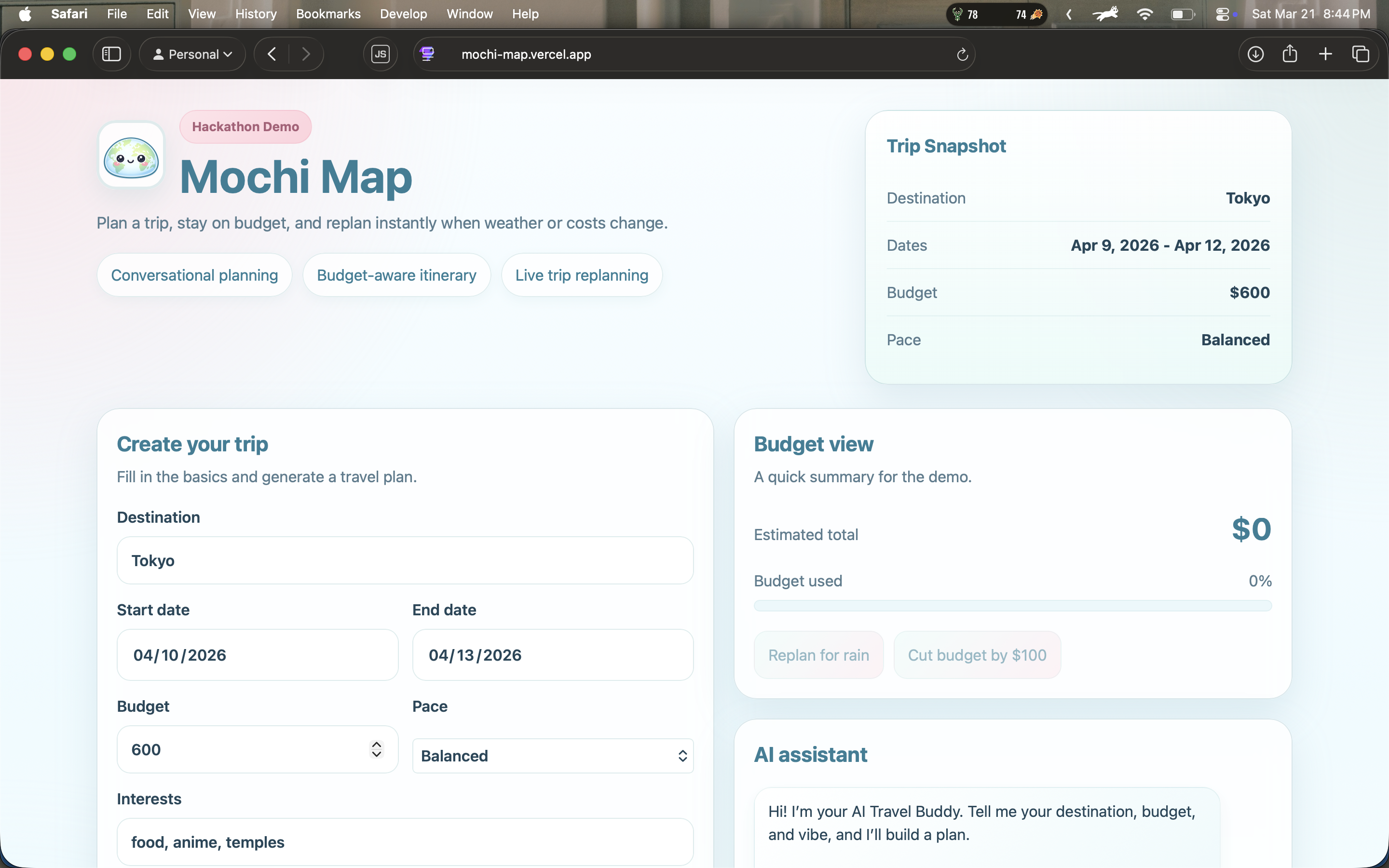Open Safari downloads icon
This screenshot has width=1389, height=868.
pyautogui.click(x=1255, y=54)
